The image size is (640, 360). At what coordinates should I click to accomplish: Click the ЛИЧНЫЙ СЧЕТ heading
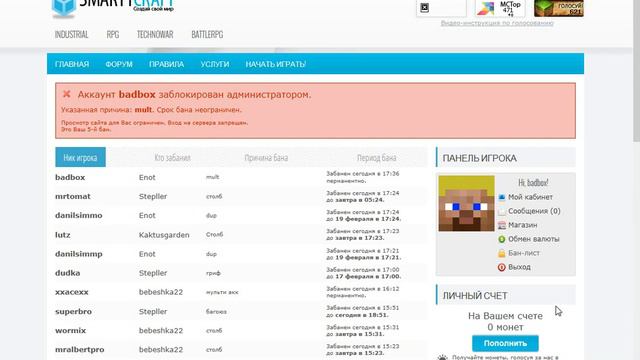click(475, 296)
